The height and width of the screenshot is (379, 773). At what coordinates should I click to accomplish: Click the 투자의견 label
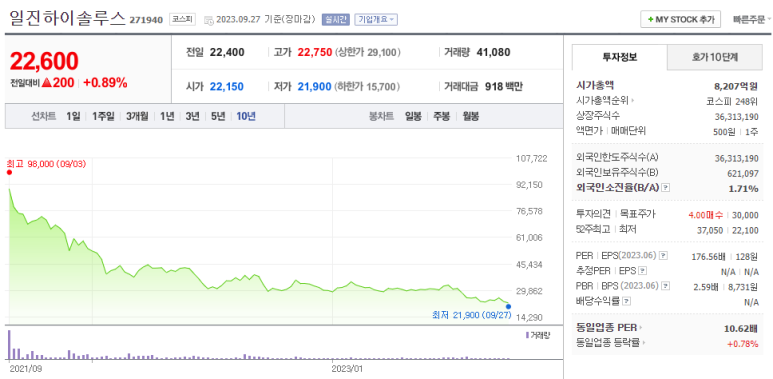click(593, 214)
